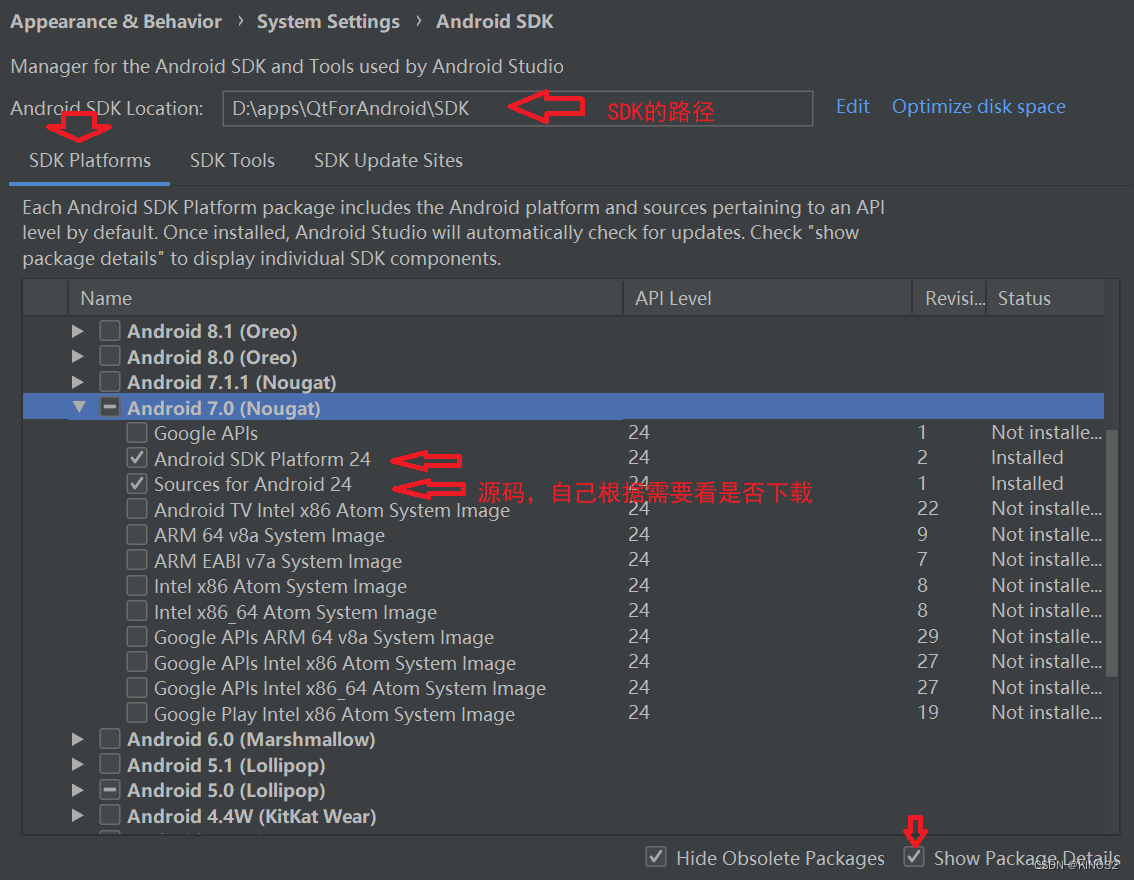Toggle Show Package Details checkbox
This screenshot has height=880, width=1134.
pyautogui.click(x=914, y=857)
